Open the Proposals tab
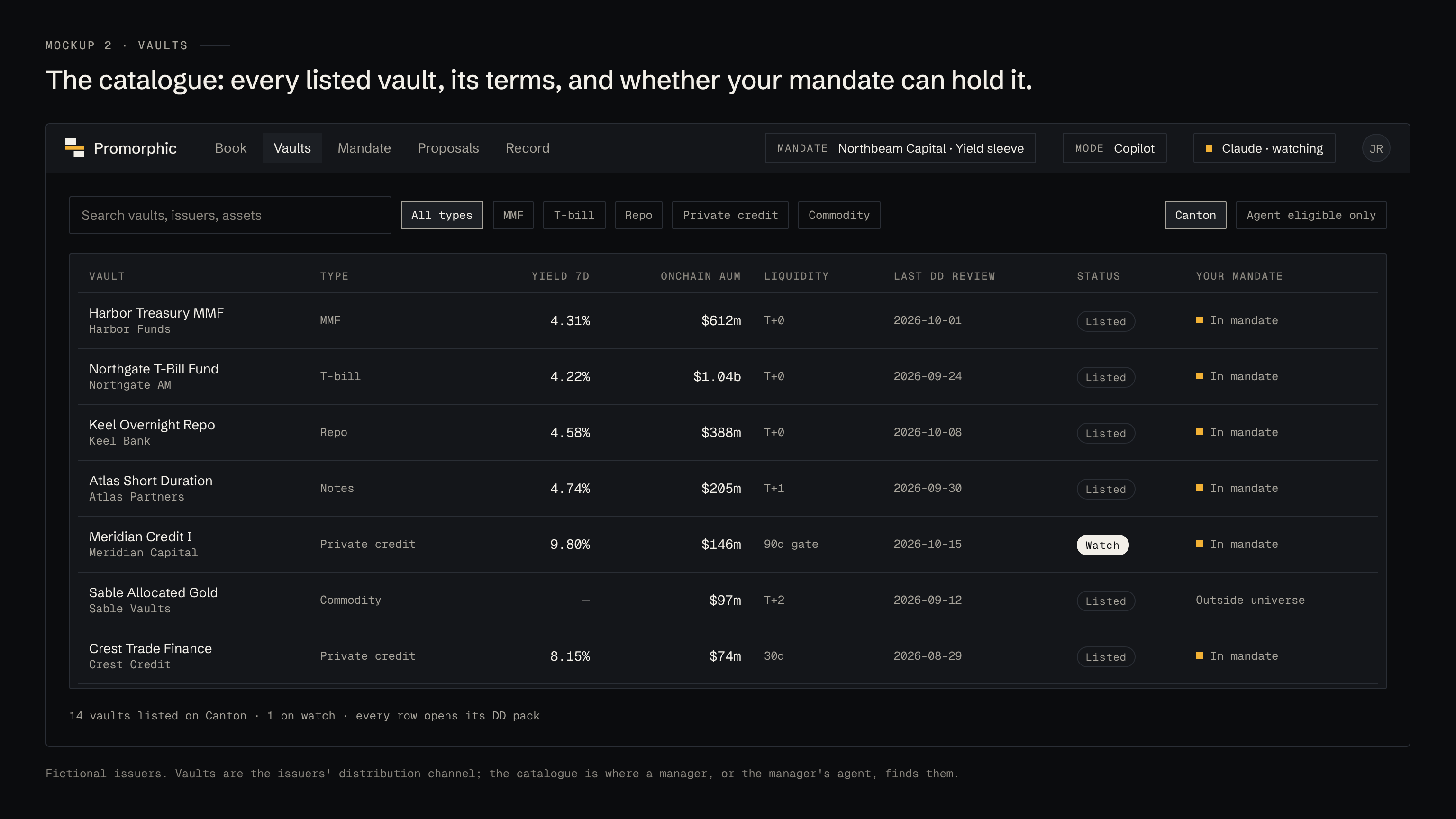Viewport: 1456px width, 819px height. pyautogui.click(x=448, y=148)
